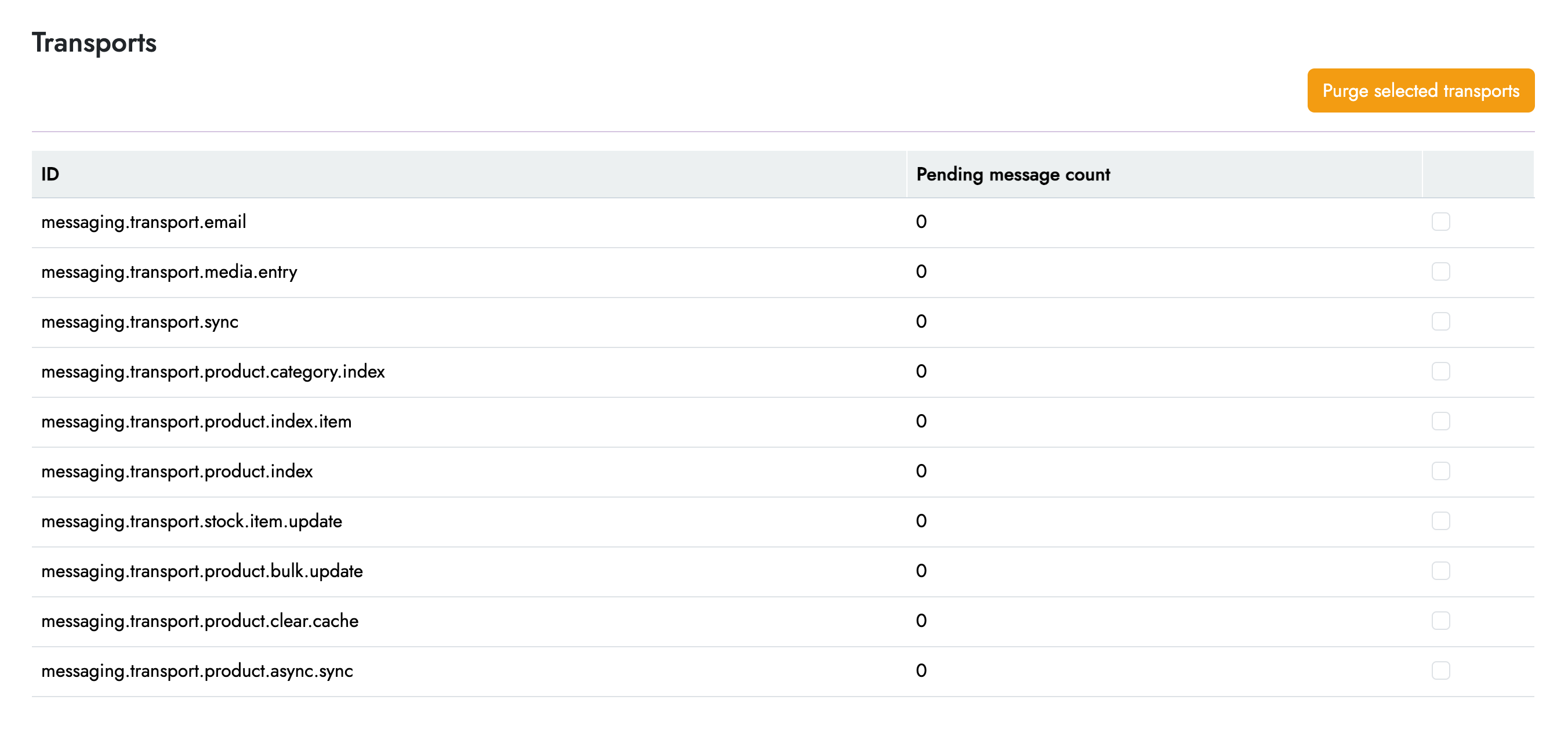Select the messaging.transport.product.index checkbox
The height and width of the screenshot is (754, 1568).
(1440, 472)
